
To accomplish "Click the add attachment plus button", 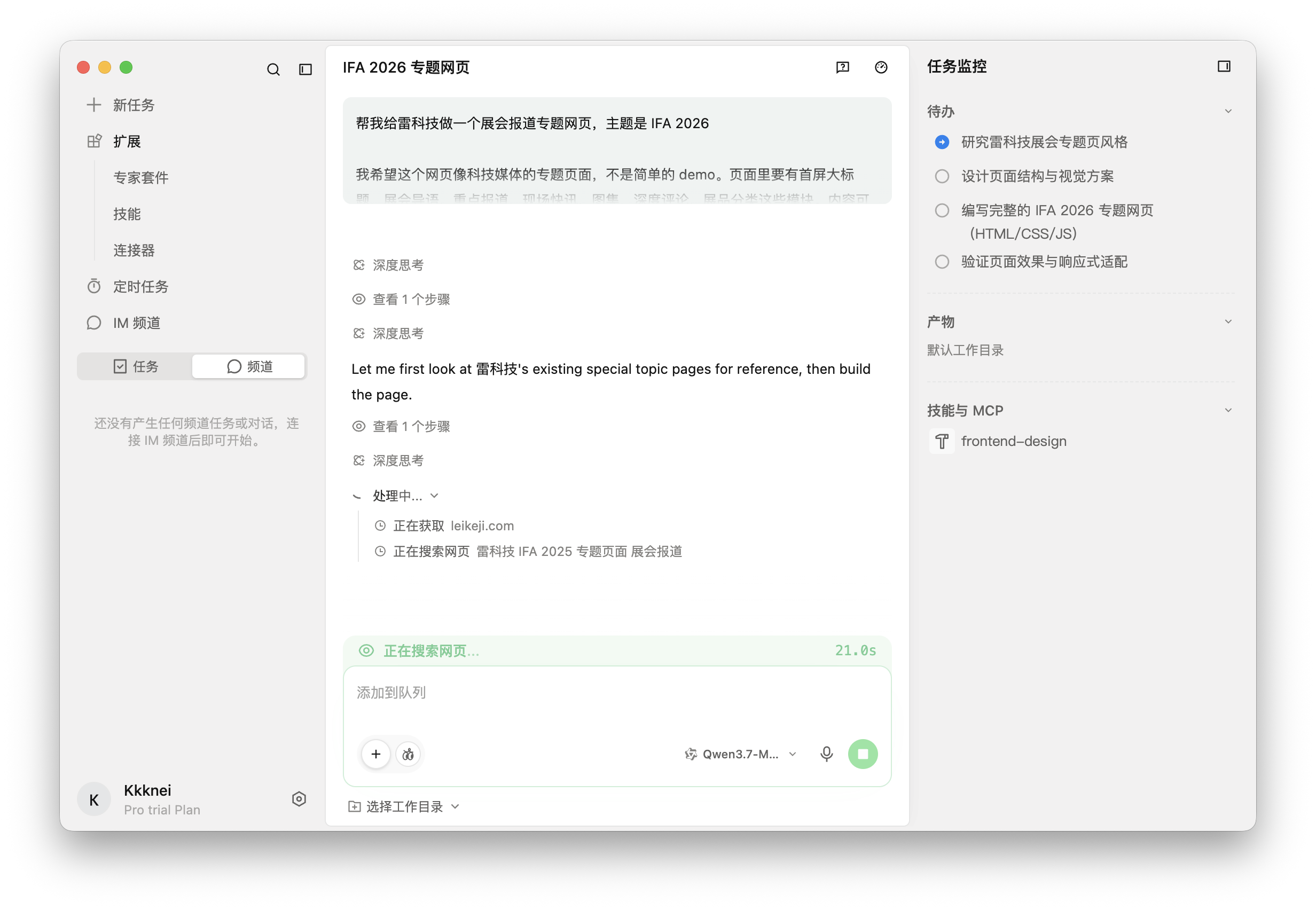I will 376,755.
